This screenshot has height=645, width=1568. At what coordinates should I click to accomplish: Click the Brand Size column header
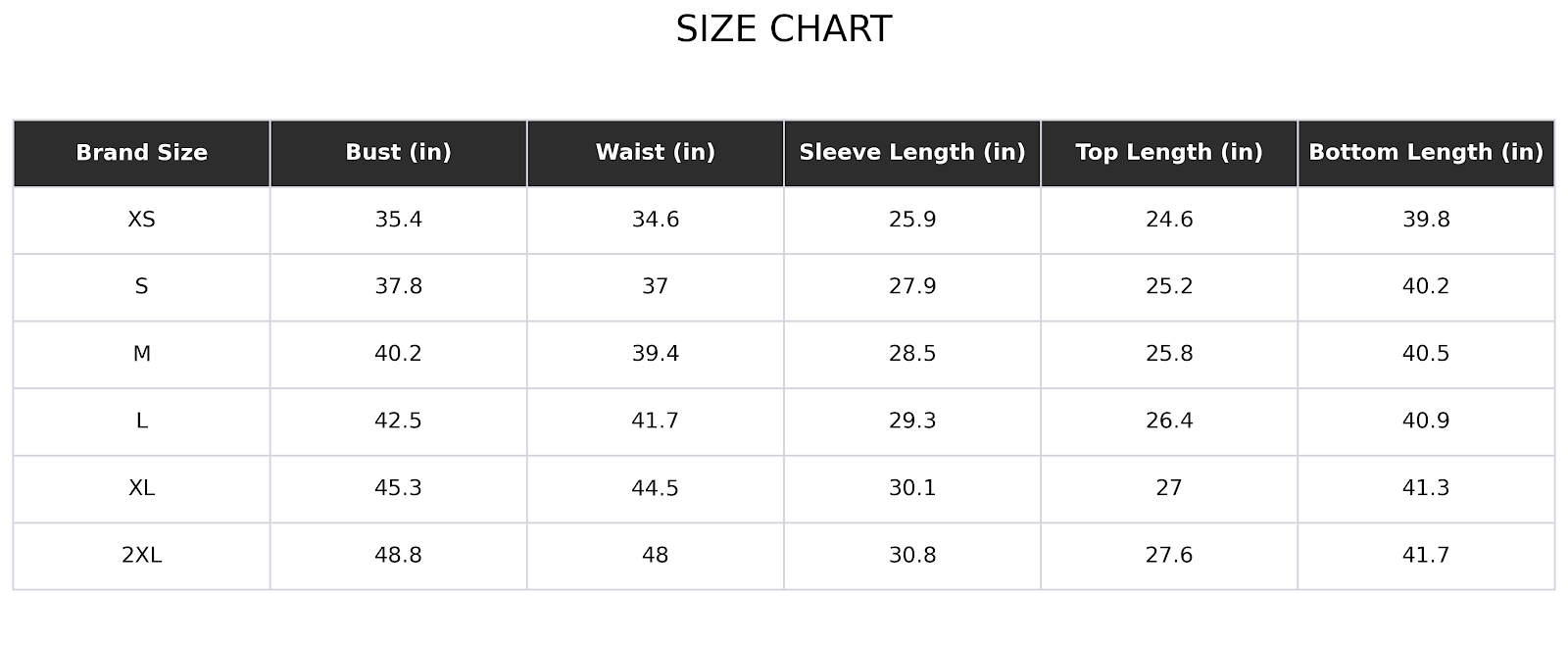tap(141, 153)
